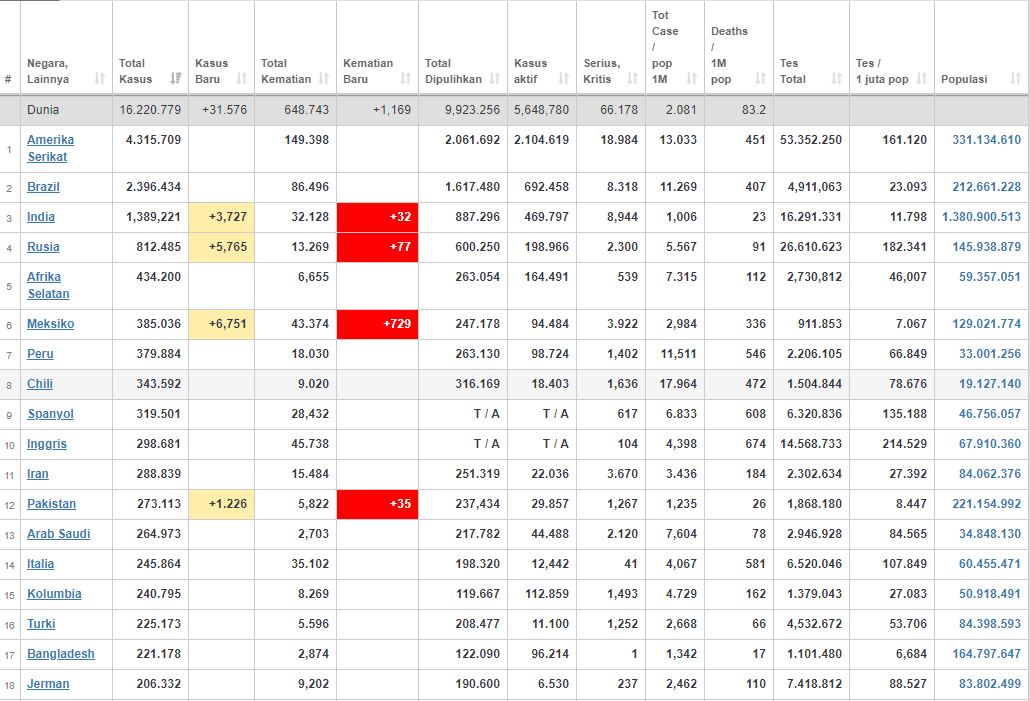Image resolution: width=1030 pixels, height=701 pixels.
Task: Sort by Total Kasus column arrows
Action: point(175,79)
